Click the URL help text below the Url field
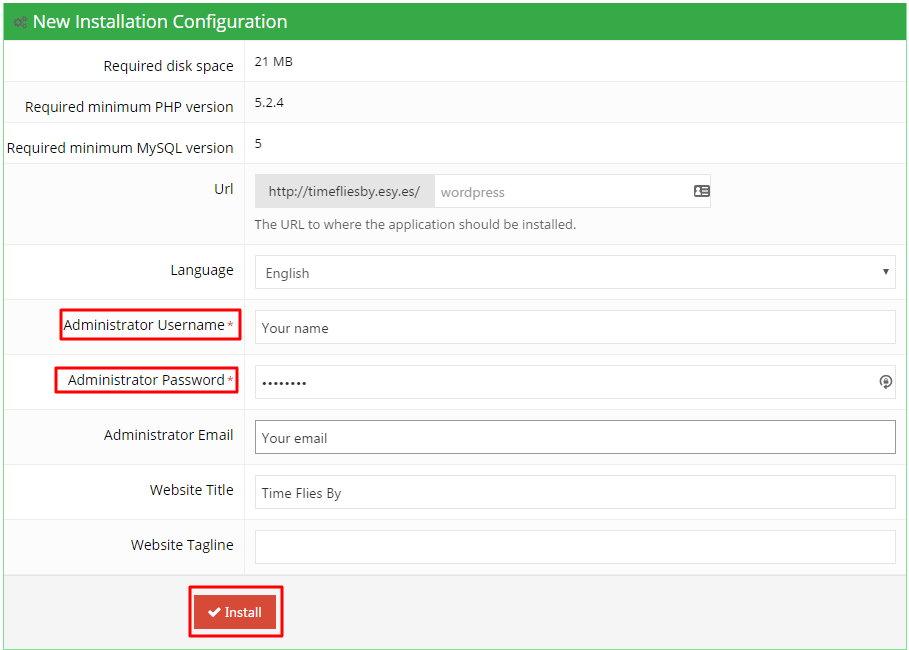 [415, 224]
